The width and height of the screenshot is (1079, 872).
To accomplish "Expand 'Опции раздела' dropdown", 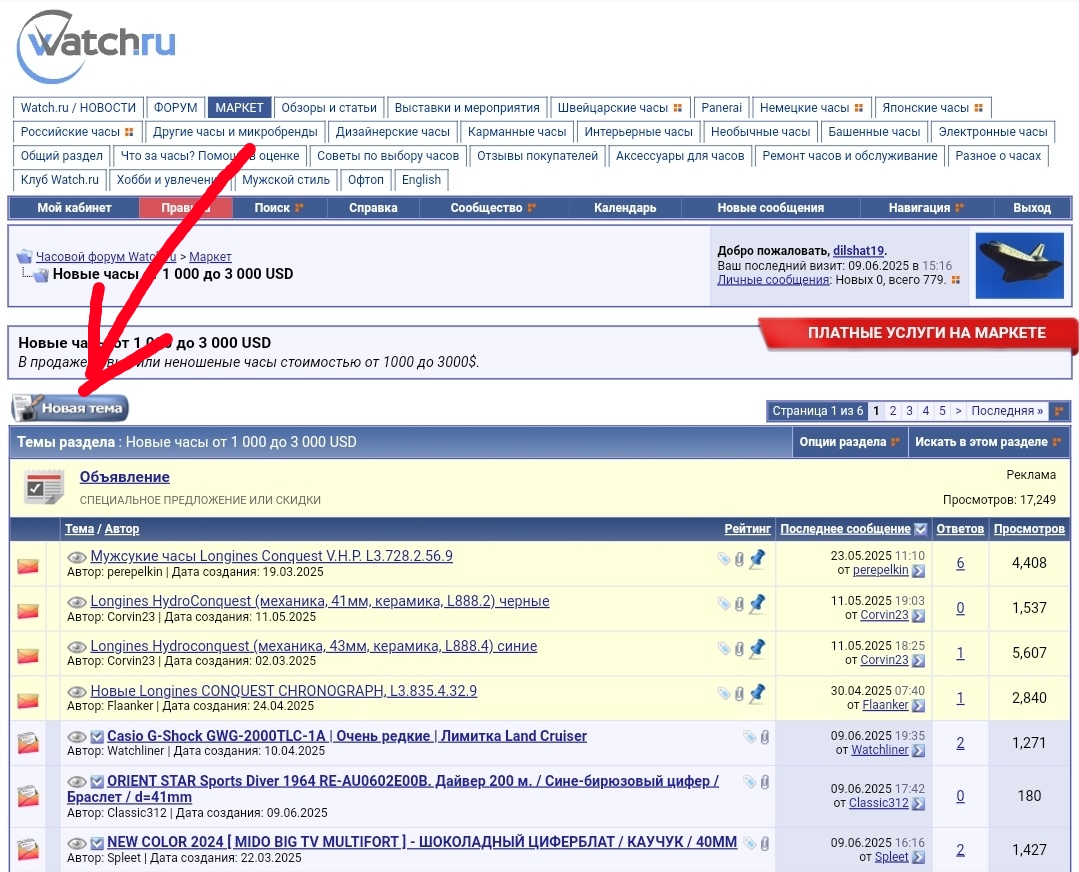I will (x=849, y=442).
